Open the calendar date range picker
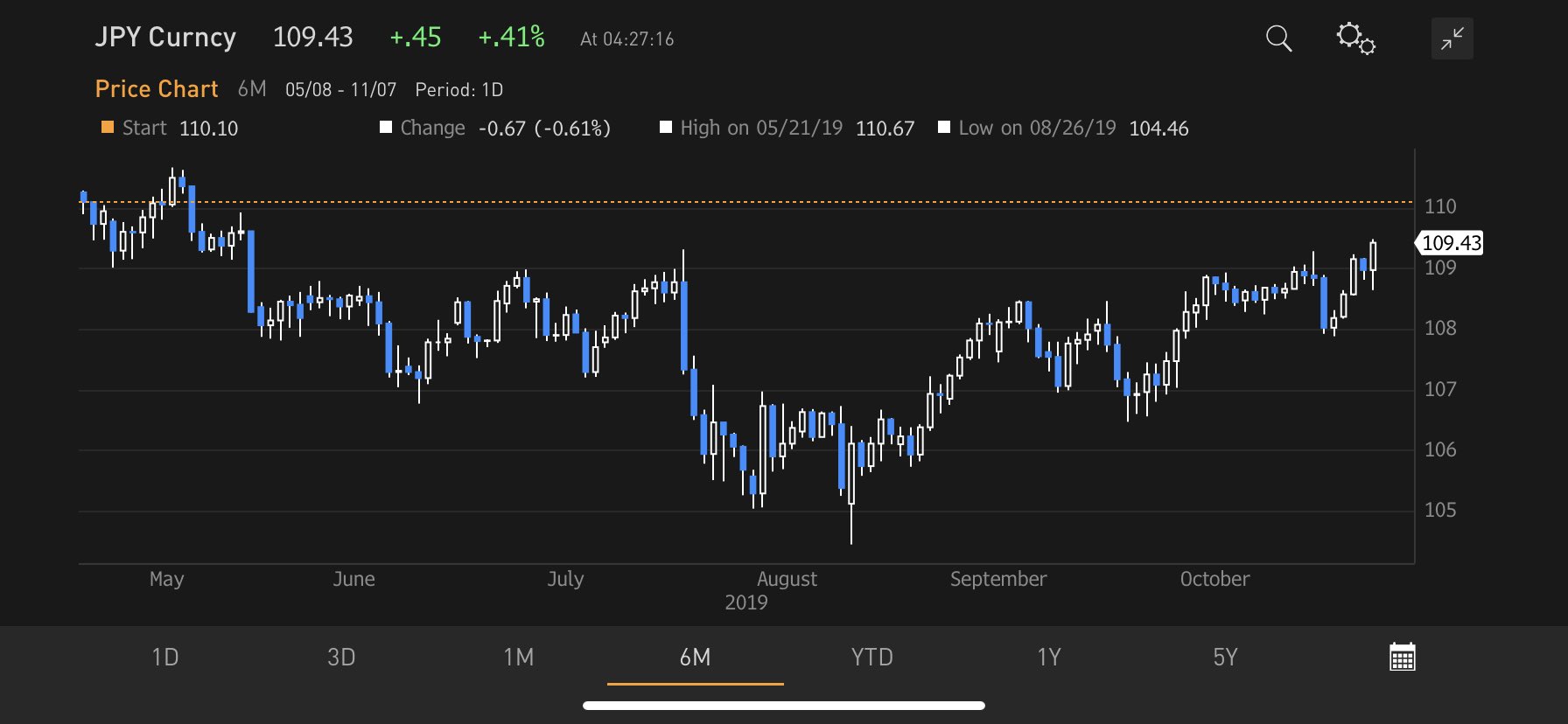Image resolution: width=1568 pixels, height=724 pixels. (1402, 657)
